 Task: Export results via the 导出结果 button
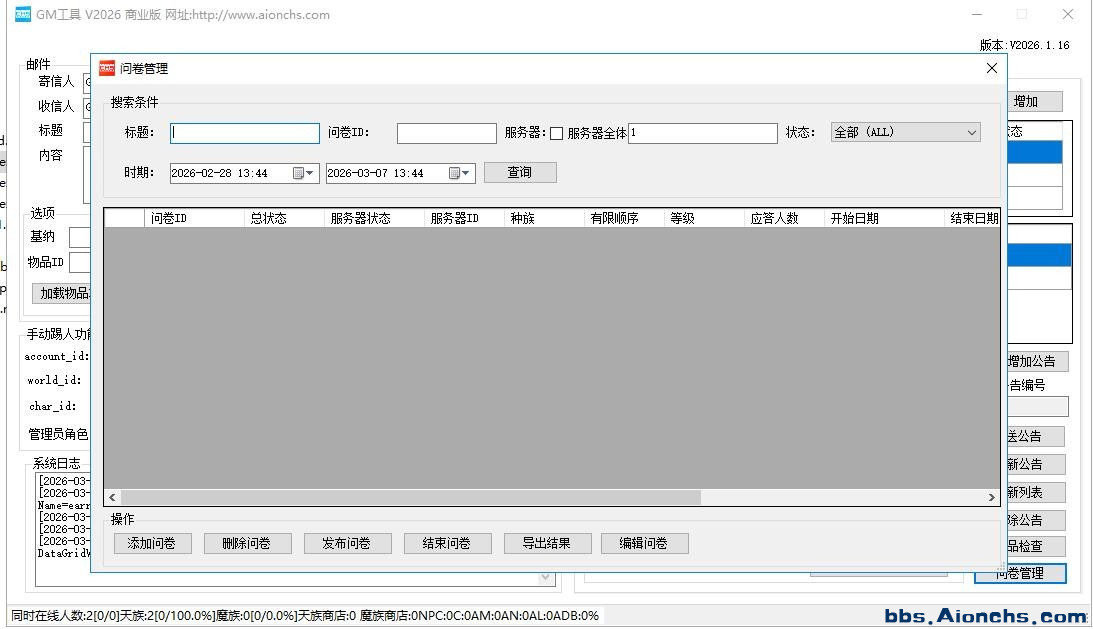point(546,543)
